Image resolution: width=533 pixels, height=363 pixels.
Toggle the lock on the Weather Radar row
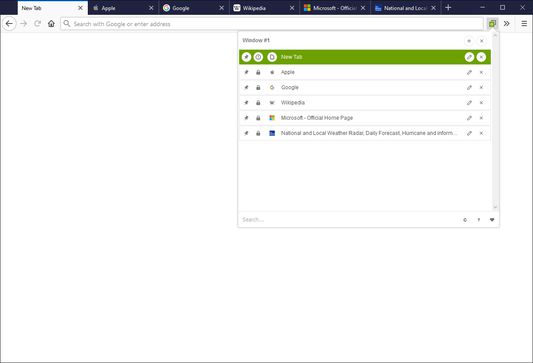[258, 133]
